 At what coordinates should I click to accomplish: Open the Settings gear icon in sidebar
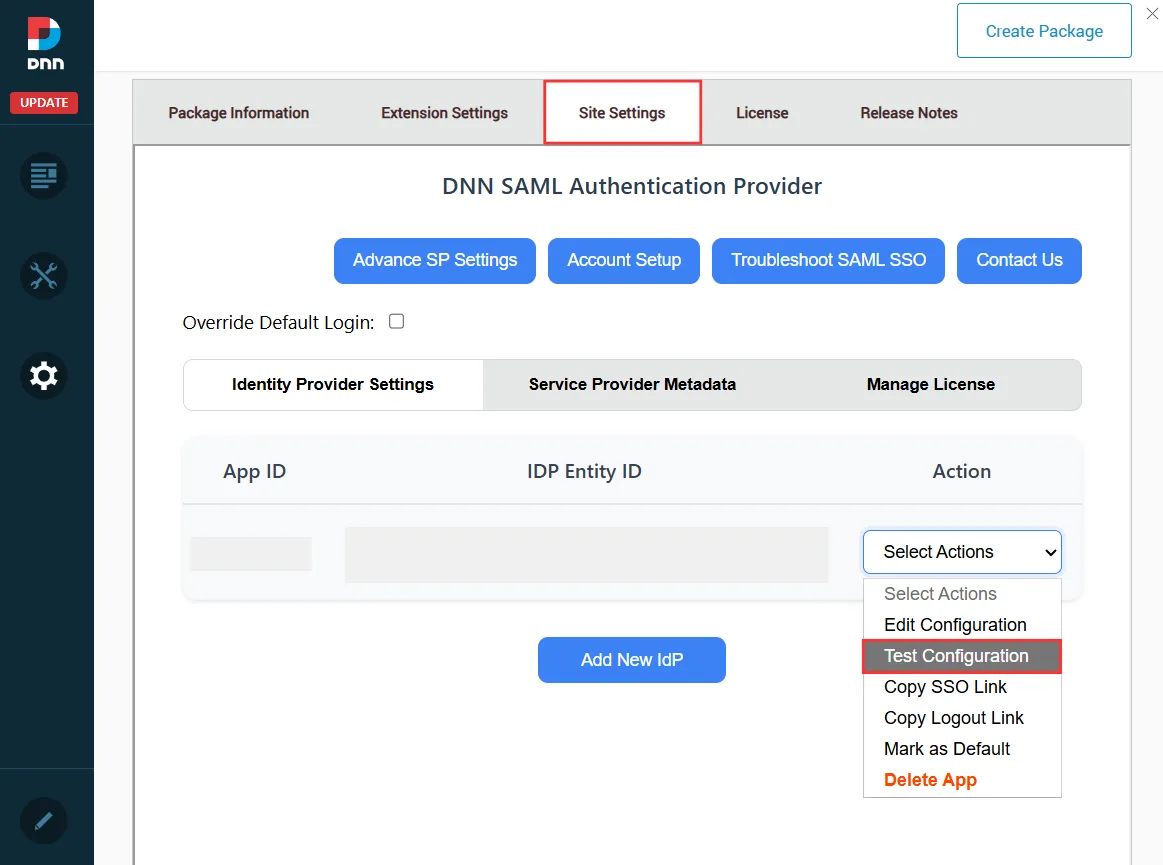[x=44, y=375]
